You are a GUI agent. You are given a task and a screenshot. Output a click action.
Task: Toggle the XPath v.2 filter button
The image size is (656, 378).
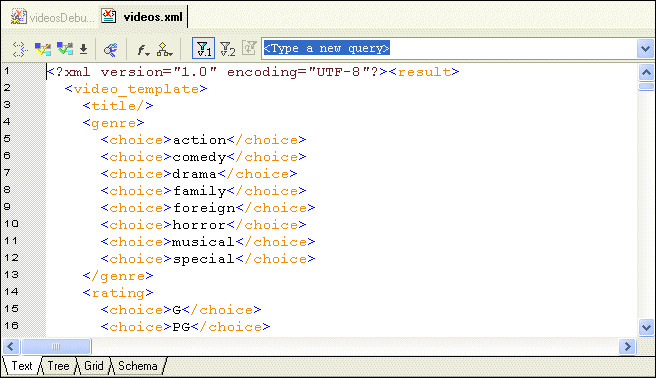click(x=228, y=49)
